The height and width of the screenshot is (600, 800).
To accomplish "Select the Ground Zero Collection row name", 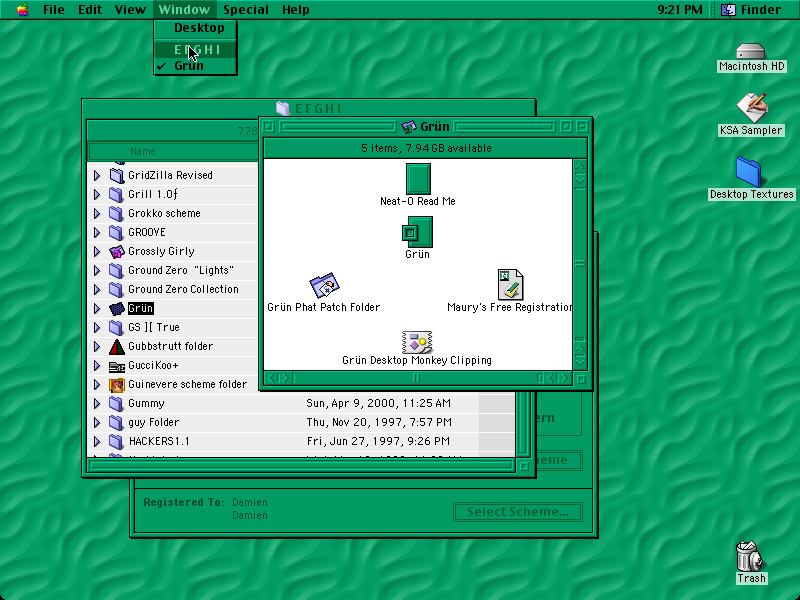I will [x=183, y=289].
